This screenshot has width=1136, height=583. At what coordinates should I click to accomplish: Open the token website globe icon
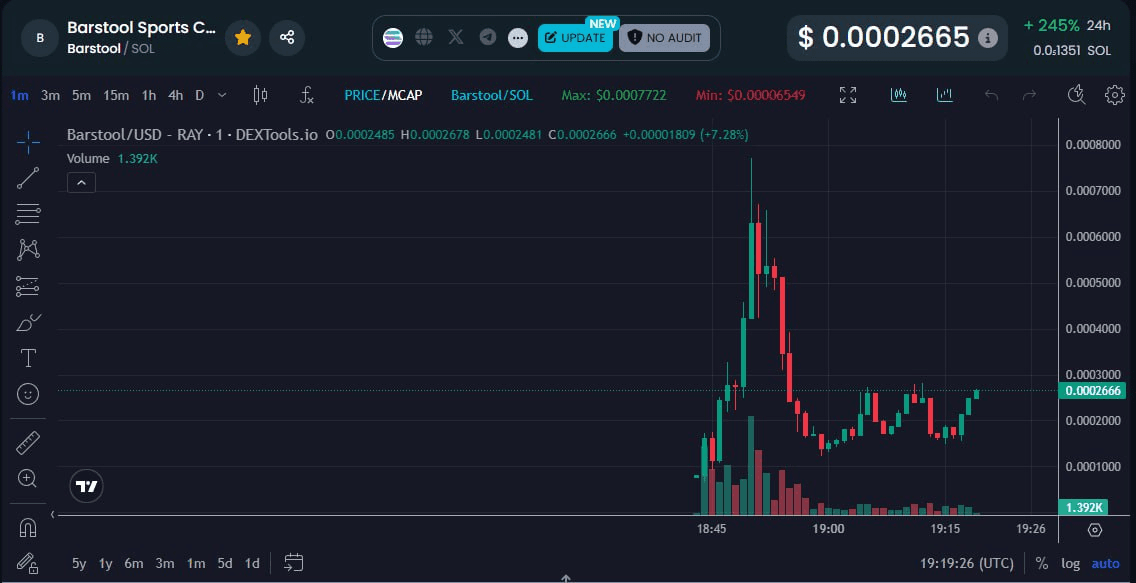pos(424,37)
